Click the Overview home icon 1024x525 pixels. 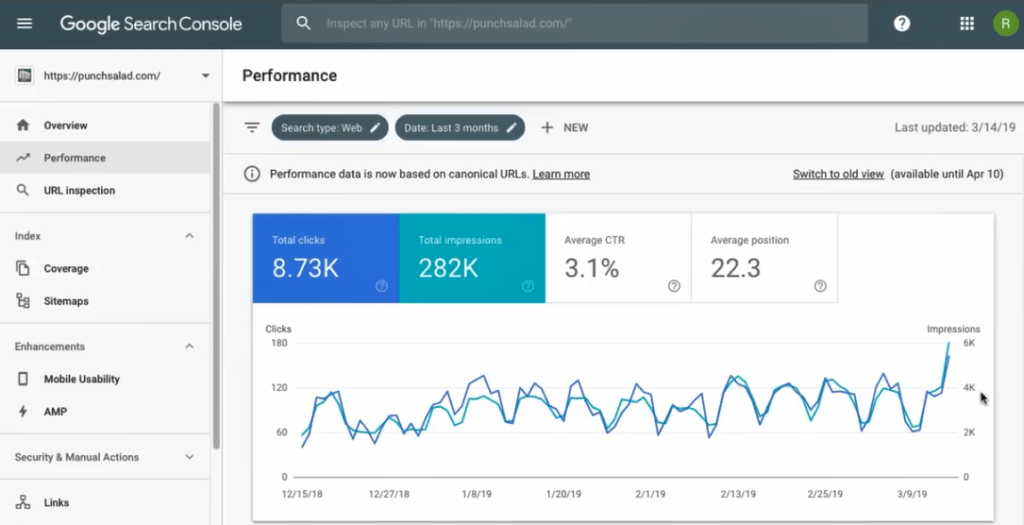pyautogui.click(x=23, y=125)
